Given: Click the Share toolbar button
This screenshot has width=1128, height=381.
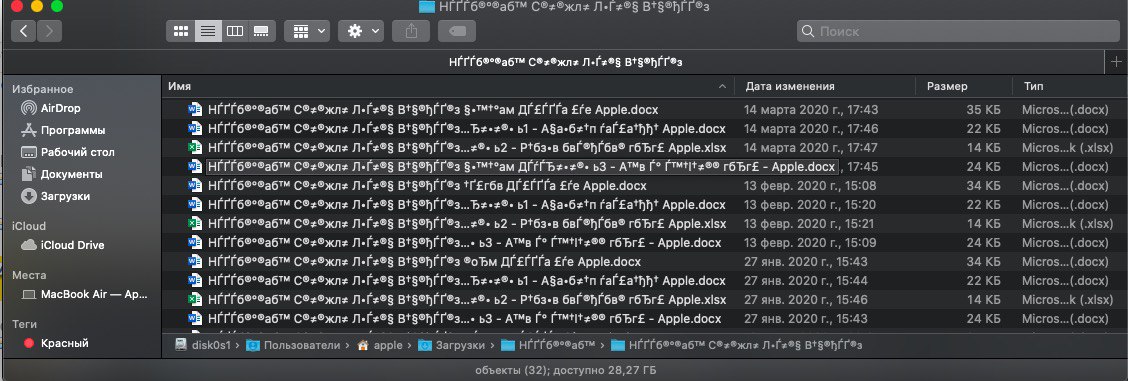Looking at the screenshot, I should click(411, 31).
